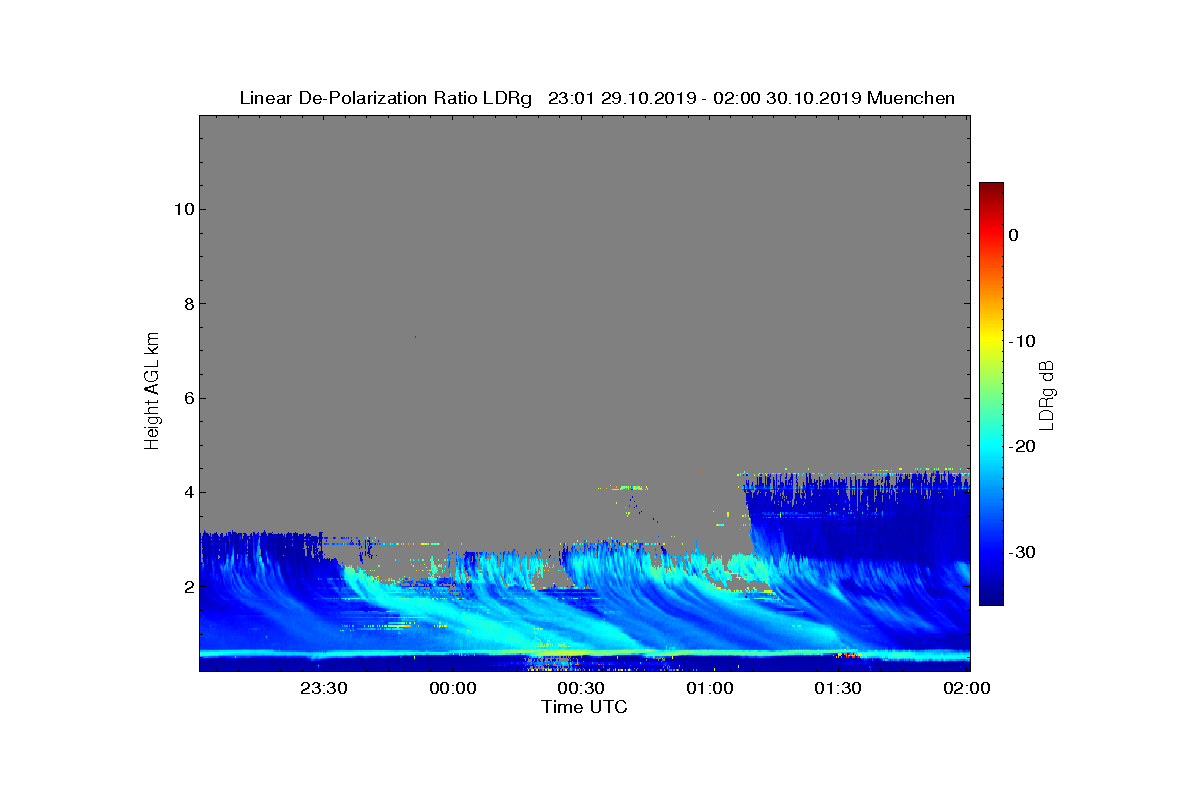This screenshot has width=1200, height=800.
Task: Click the '00:00' time tick label
Action: point(452,688)
